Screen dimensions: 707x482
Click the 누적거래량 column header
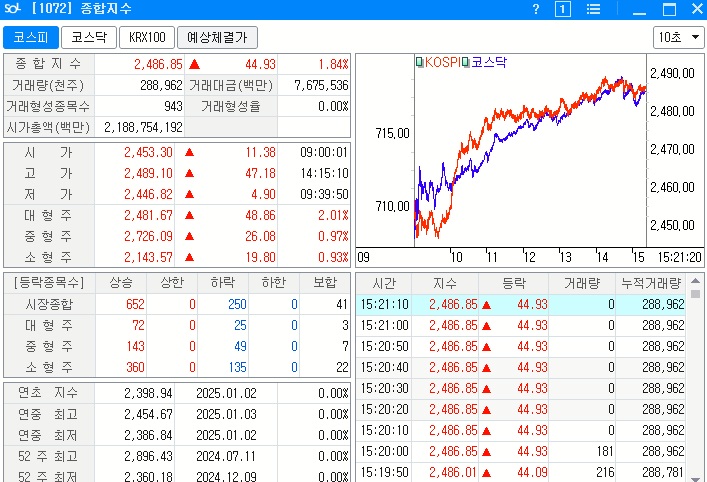click(651, 283)
